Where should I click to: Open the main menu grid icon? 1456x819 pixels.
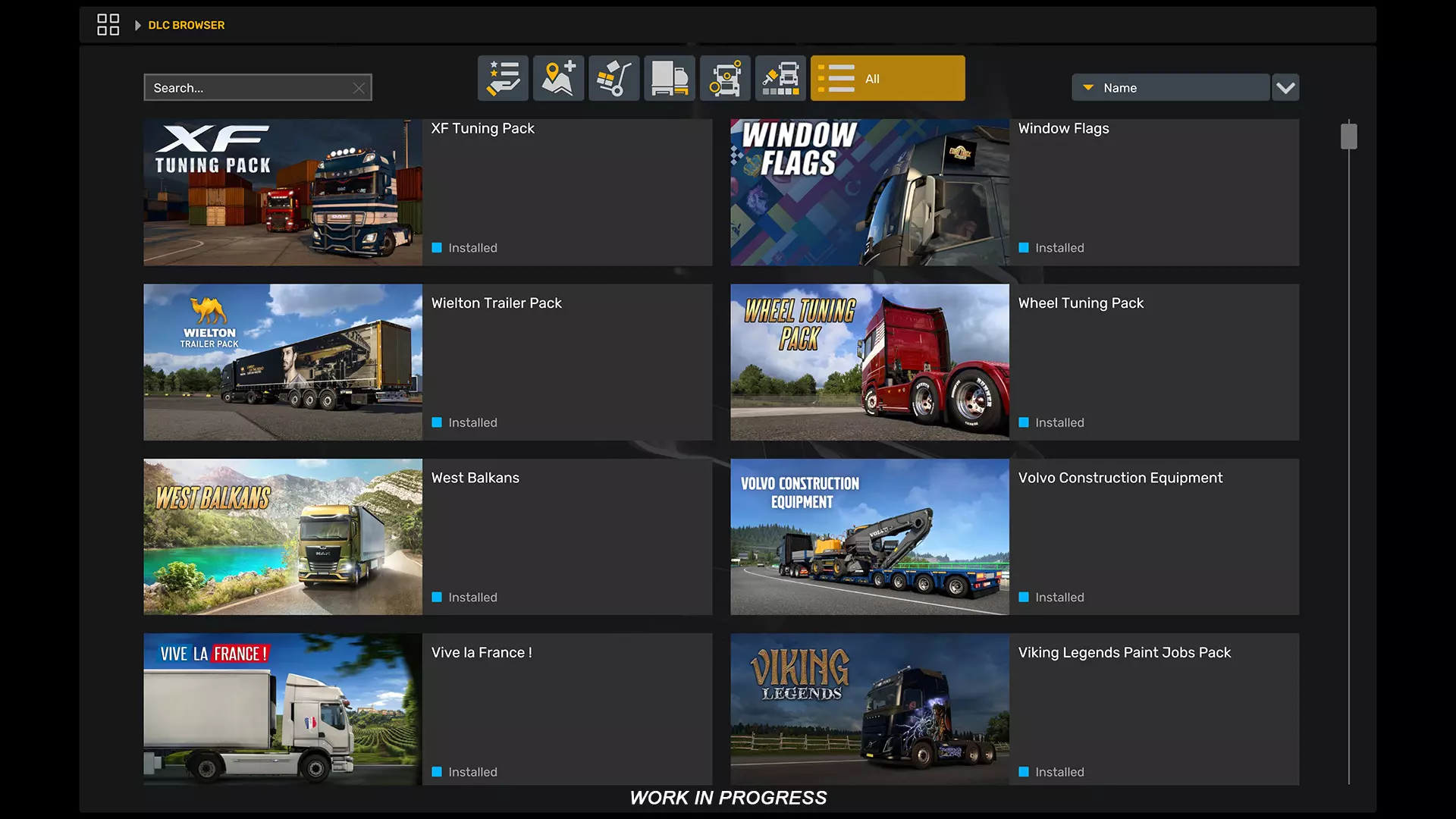[x=108, y=25]
